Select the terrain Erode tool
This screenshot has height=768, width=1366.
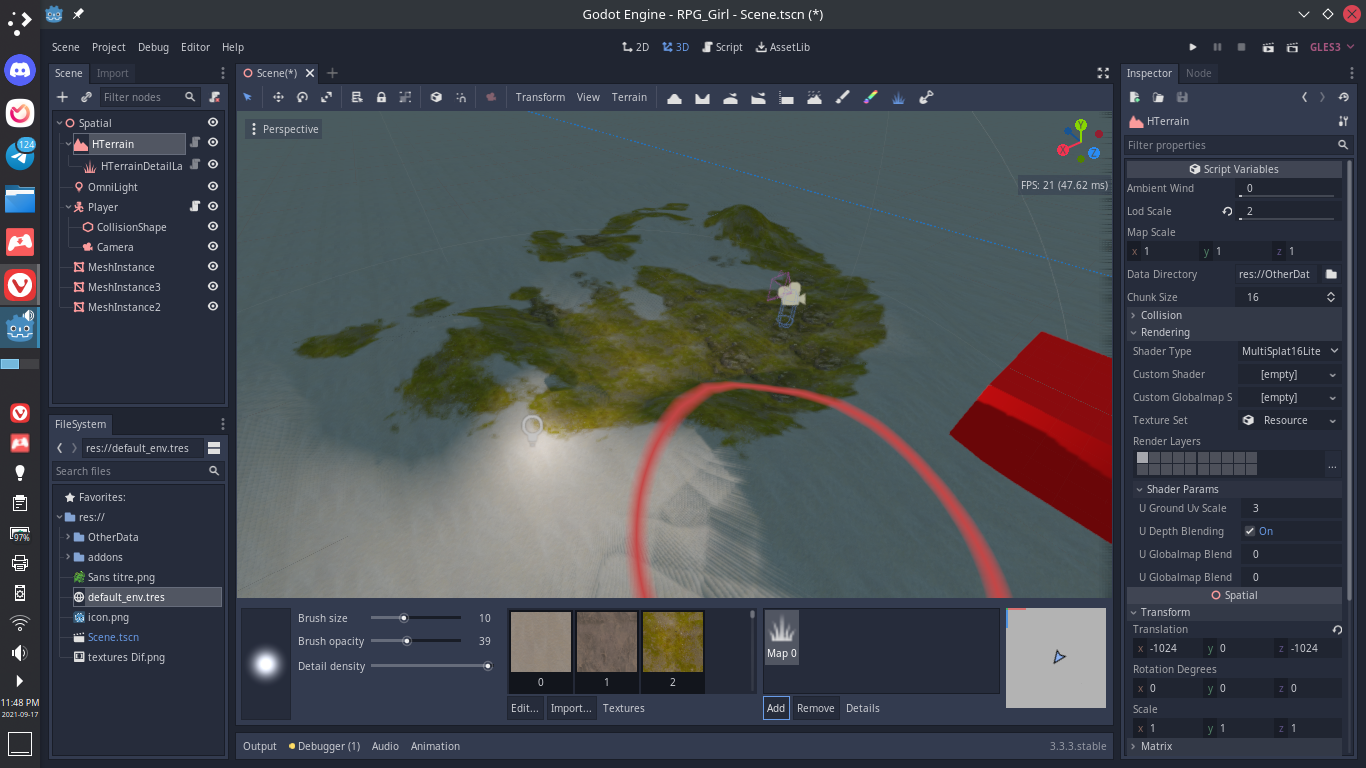pyautogui.click(x=814, y=97)
